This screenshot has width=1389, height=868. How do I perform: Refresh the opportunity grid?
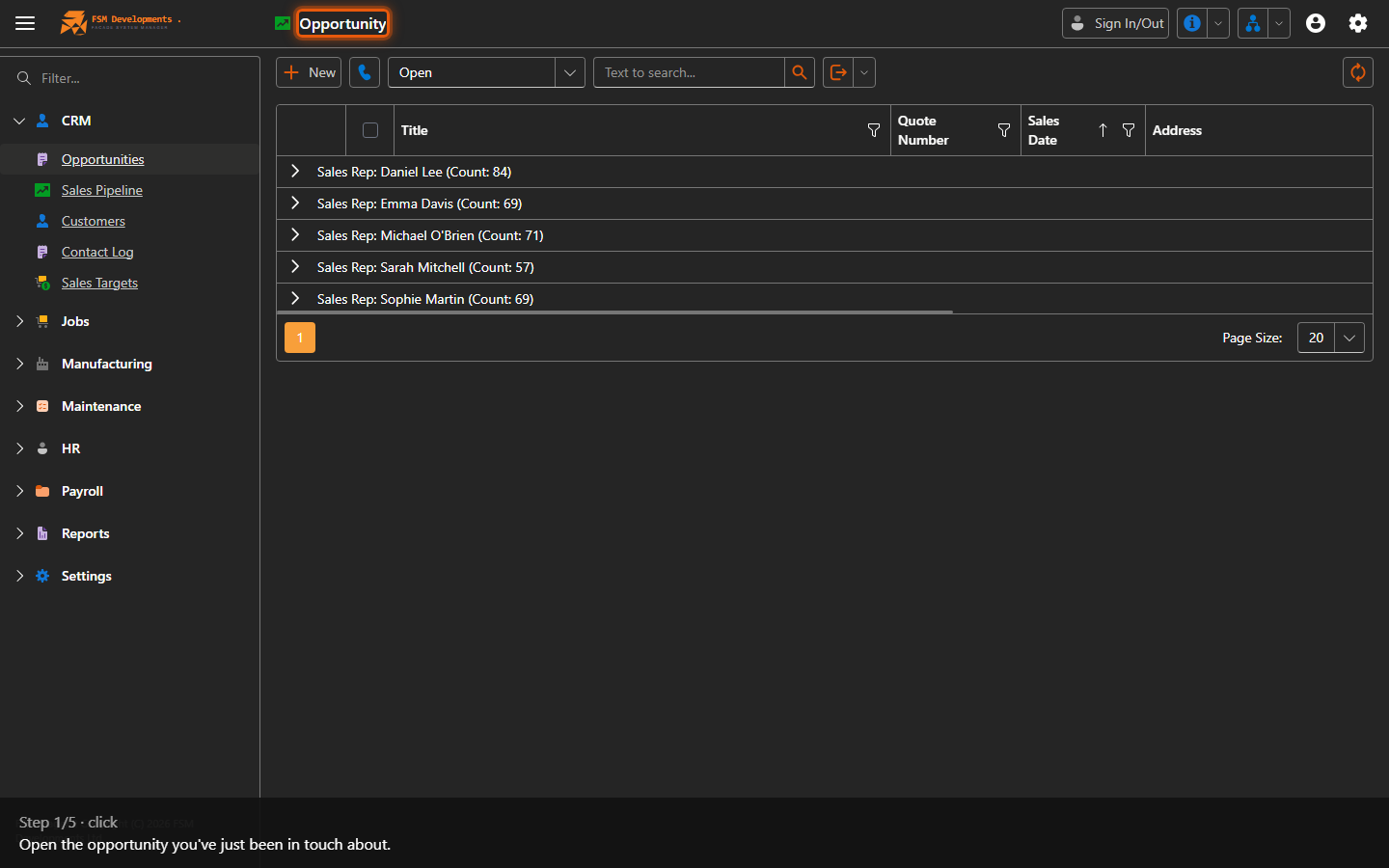click(x=1358, y=72)
